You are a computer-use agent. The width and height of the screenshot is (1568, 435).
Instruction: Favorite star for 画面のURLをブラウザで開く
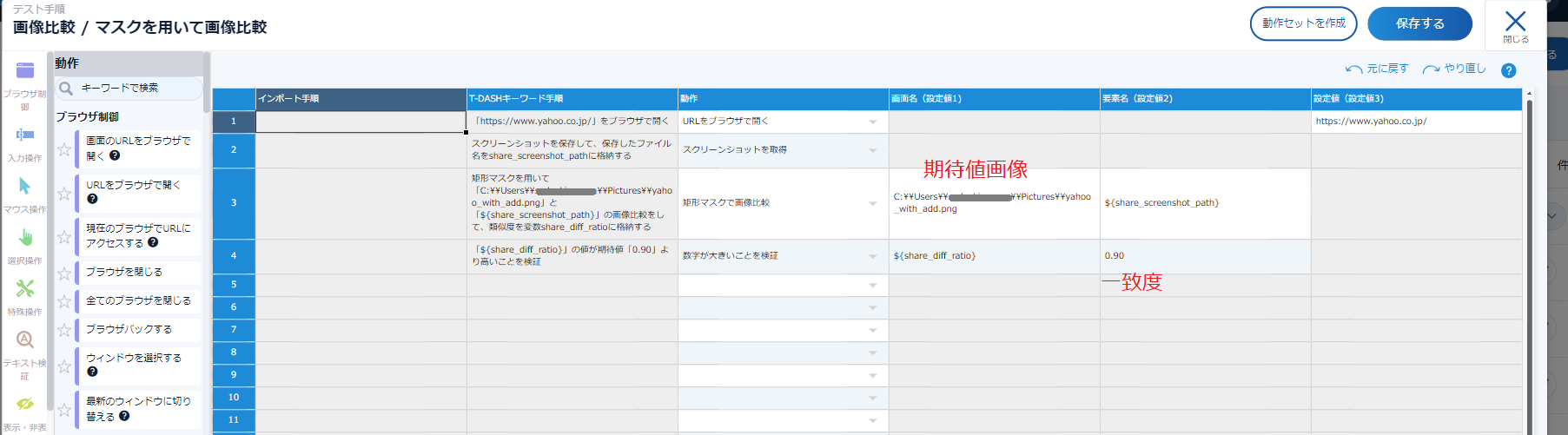64,149
